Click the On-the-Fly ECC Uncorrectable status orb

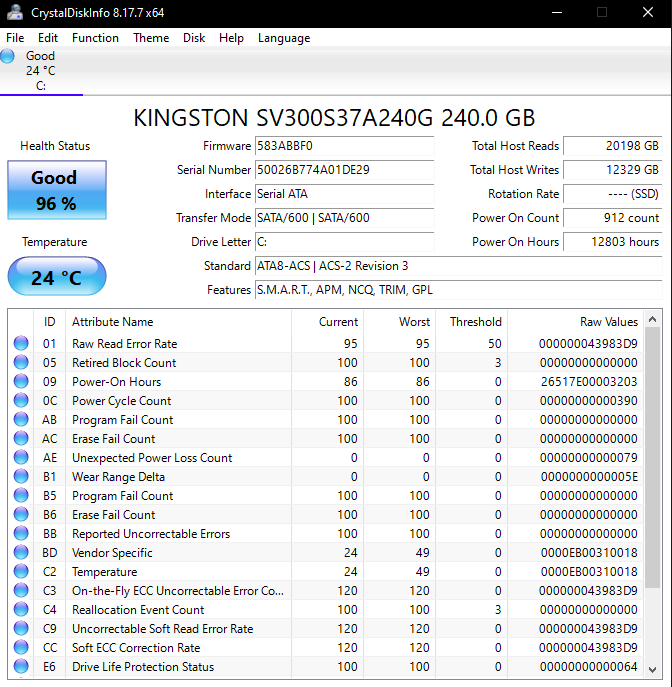point(21,590)
